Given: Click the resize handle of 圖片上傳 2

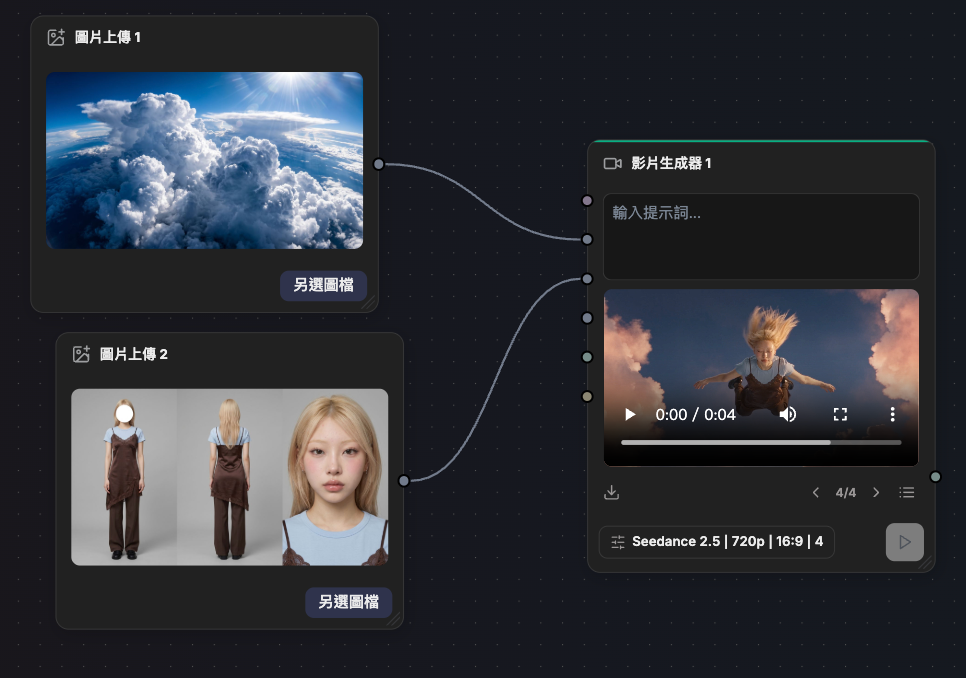Looking at the screenshot, I should coord(395,621).
